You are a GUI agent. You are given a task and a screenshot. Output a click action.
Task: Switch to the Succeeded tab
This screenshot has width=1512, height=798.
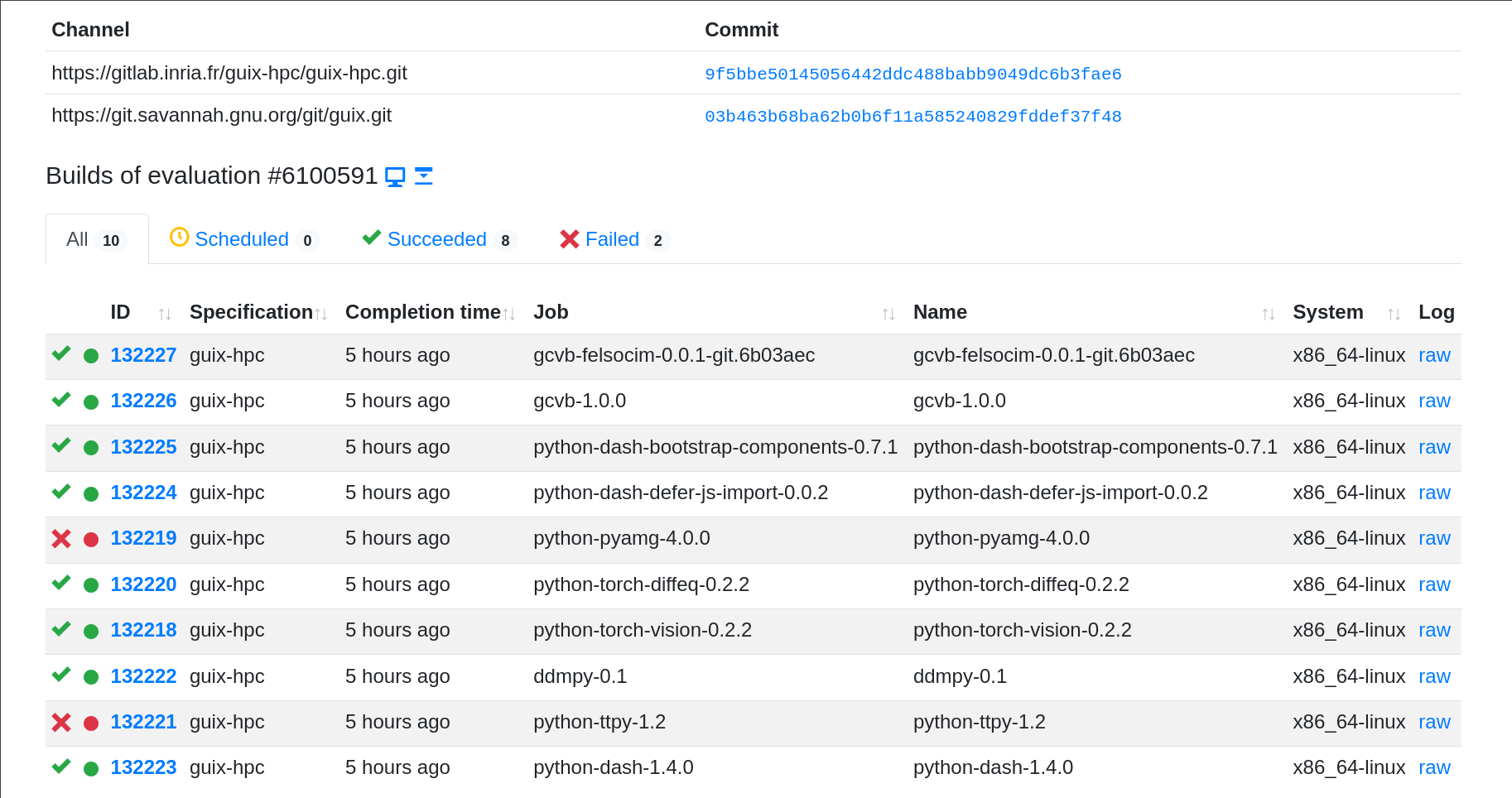[440, 239]
